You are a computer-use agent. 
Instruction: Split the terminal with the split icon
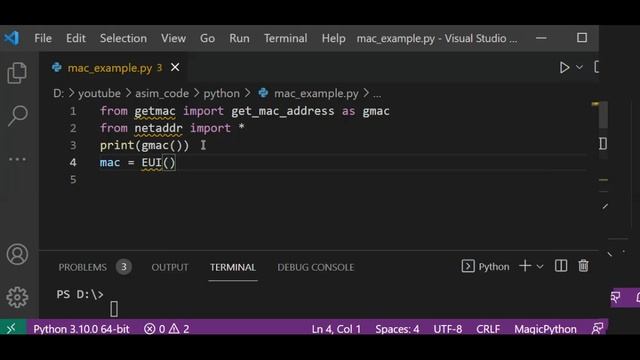coord(561,266)
